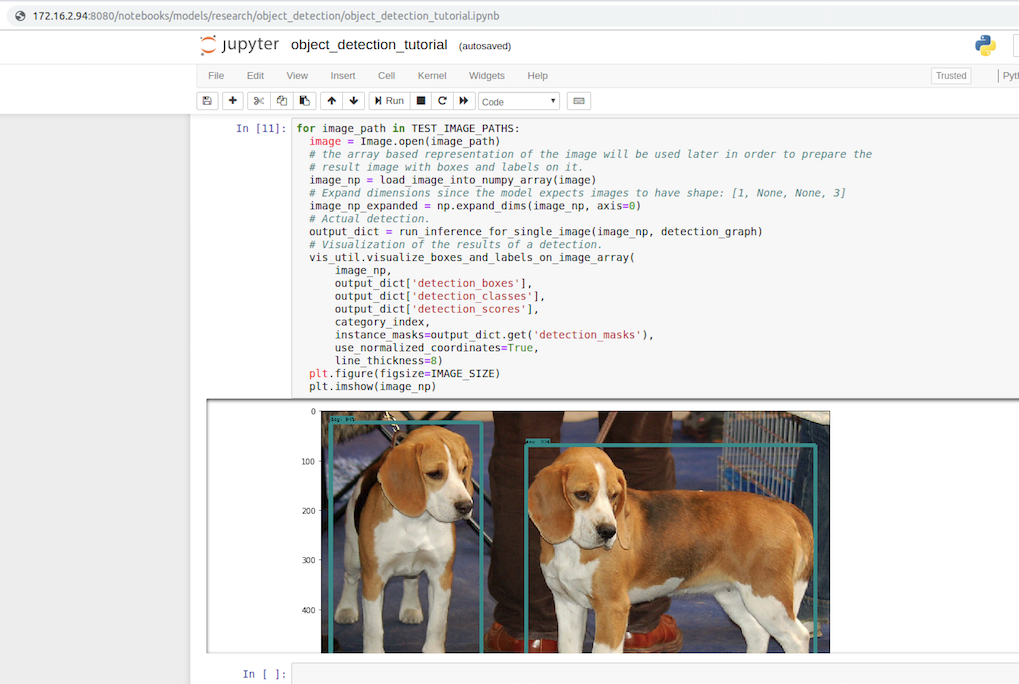Open the Widgets menu
The image size is (1019, 684).
pos(487,75)
